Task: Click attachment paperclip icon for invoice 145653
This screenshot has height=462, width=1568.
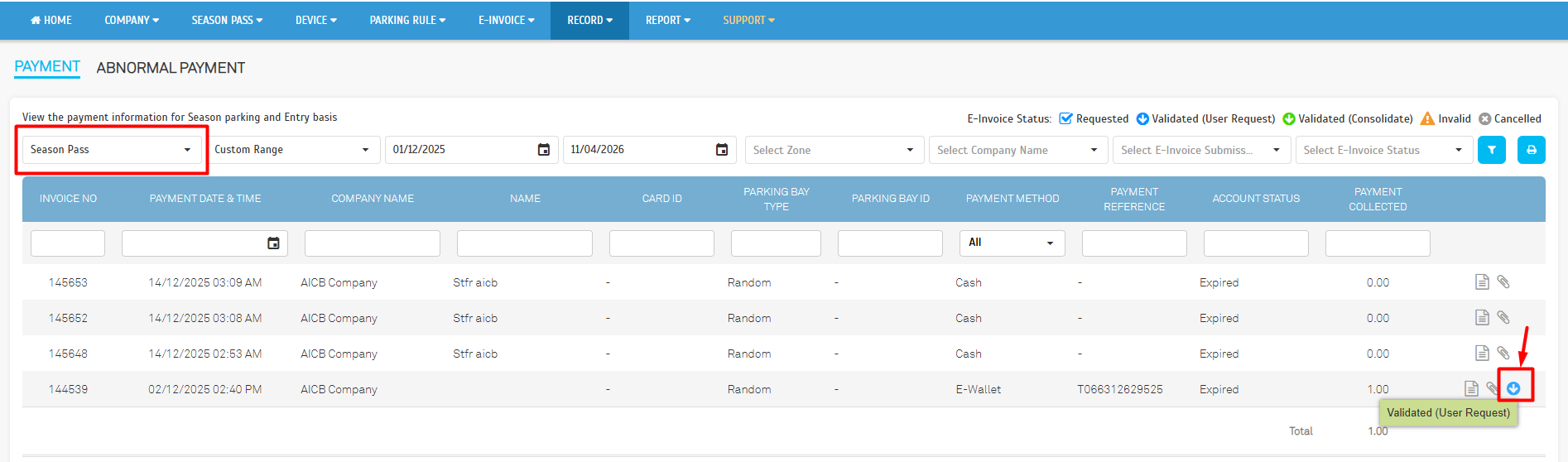Action: click(1503, 282)
